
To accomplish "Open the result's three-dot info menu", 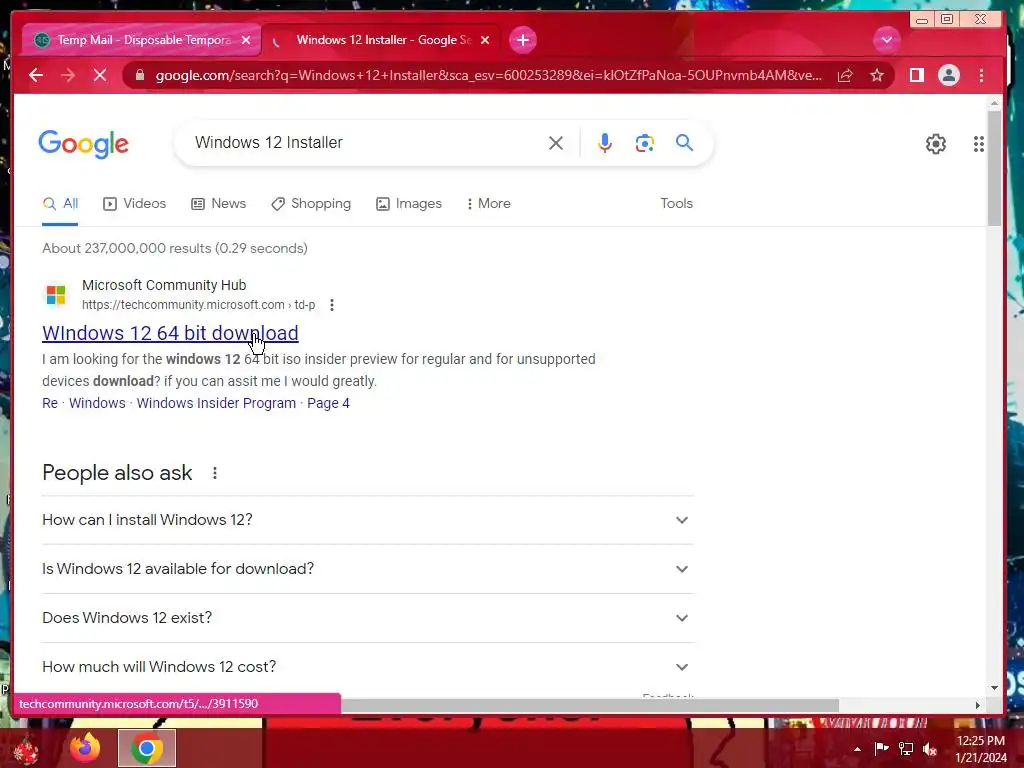I will point(332,305).
